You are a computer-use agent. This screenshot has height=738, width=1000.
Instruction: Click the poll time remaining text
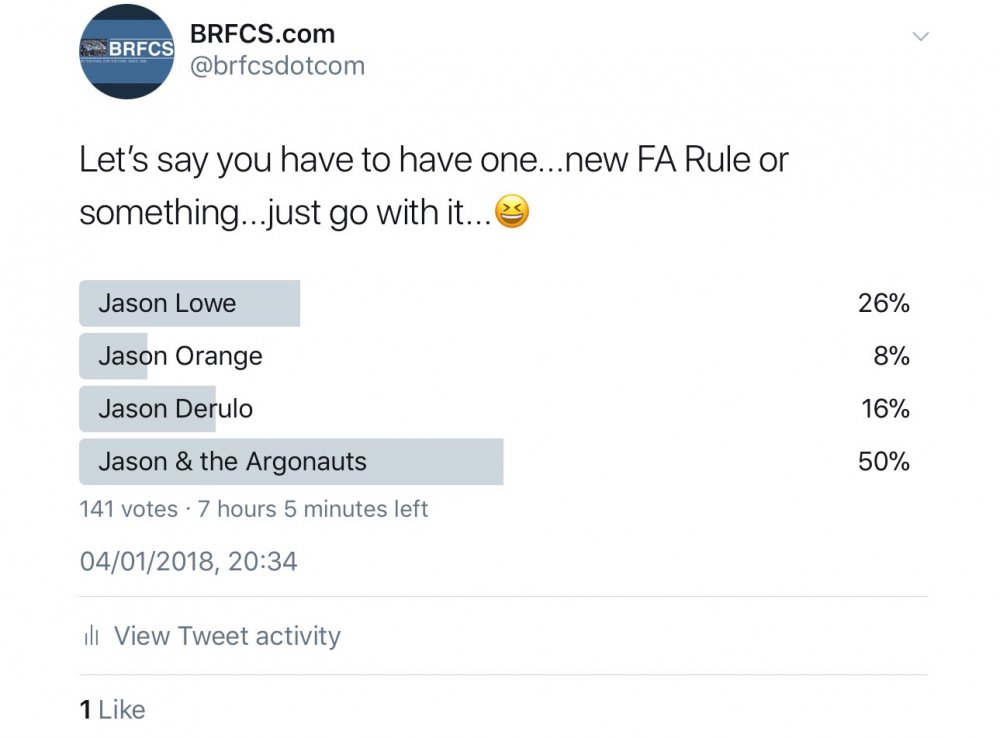[x=313, y=509]
